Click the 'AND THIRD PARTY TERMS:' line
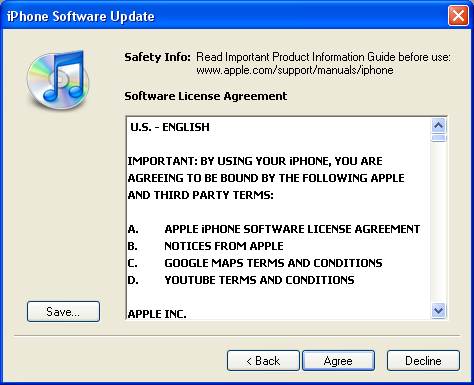This screenshot has height=385, width=474. pos(201,195)
